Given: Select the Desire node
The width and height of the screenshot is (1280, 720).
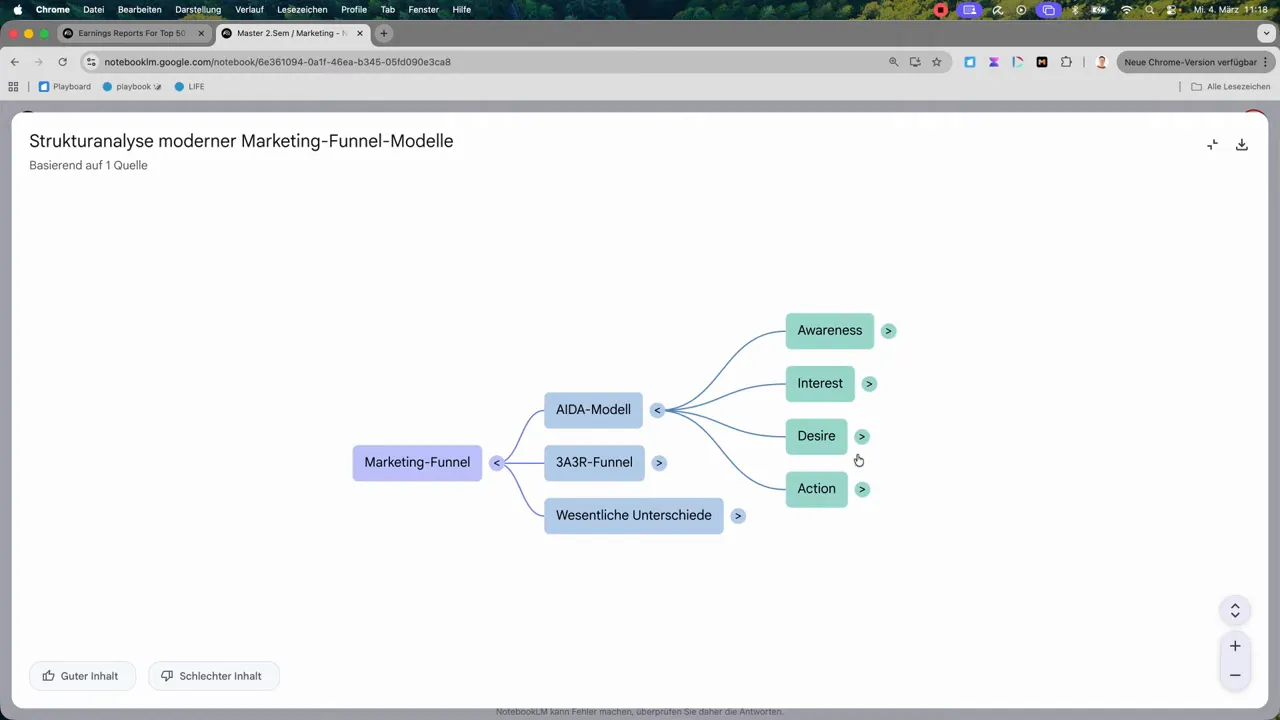Looking at the screenshot, I should pyautogui.click(x=816, y=437).
